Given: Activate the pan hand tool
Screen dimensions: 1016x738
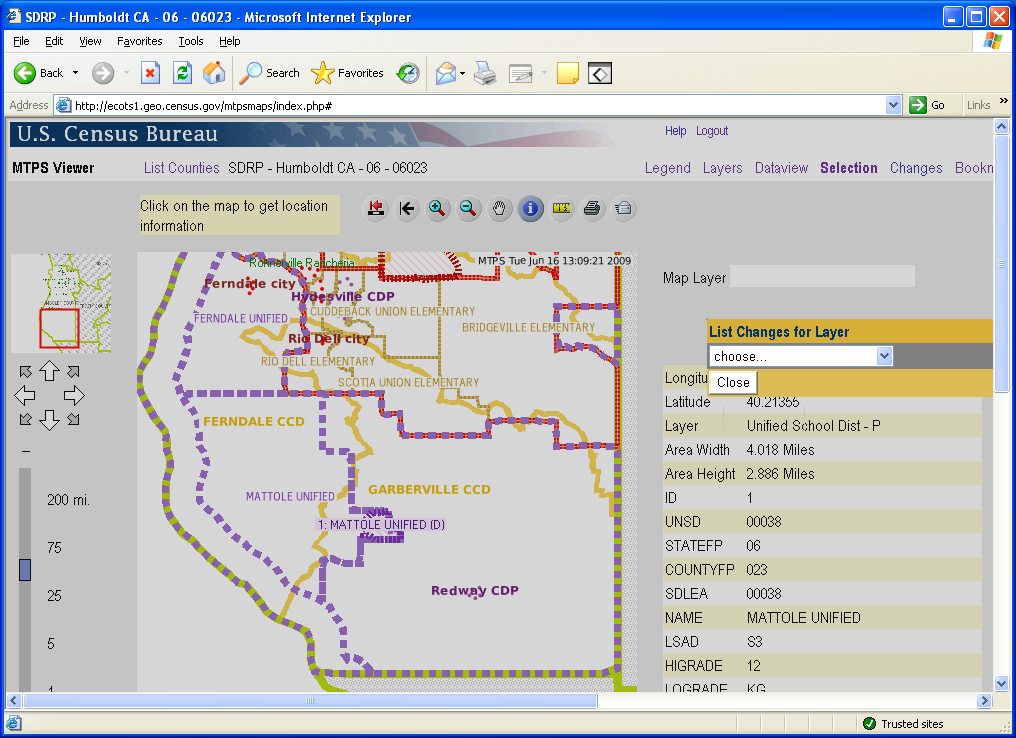Looking at the screenshot, I should pyautogui.click(x=499, y=208).
